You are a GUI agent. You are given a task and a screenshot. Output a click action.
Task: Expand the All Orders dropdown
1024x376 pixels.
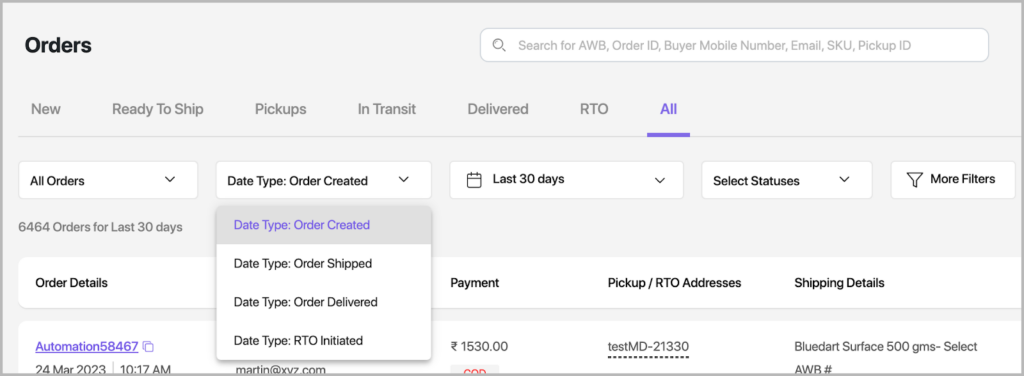[x=108, y=180]
